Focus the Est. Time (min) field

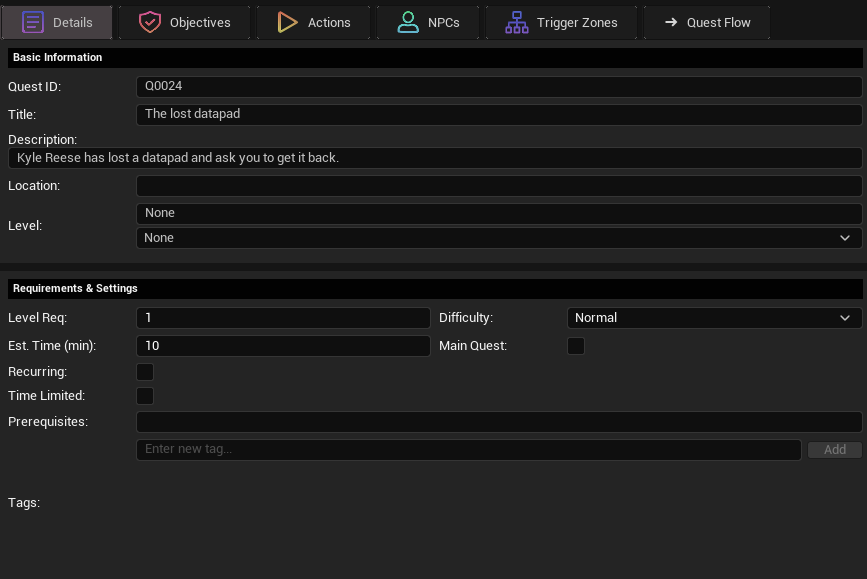tap(283, 346)
